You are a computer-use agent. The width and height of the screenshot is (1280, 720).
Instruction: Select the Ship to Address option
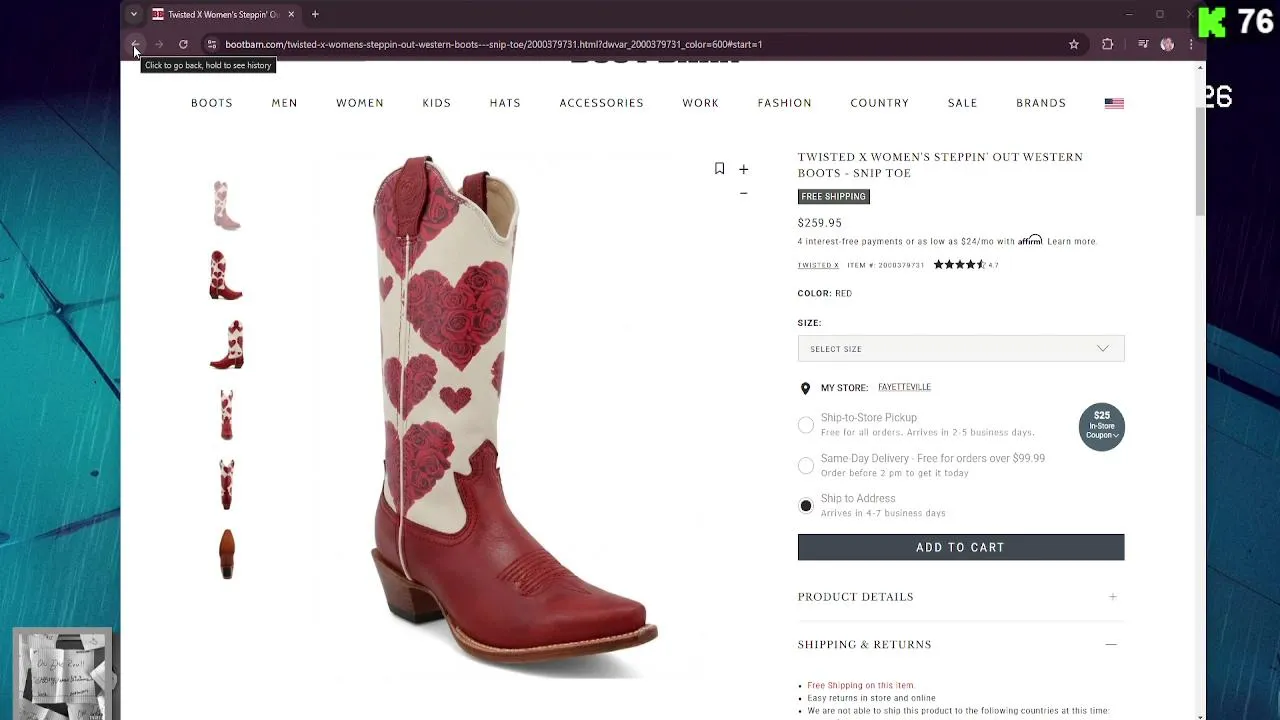806,505
